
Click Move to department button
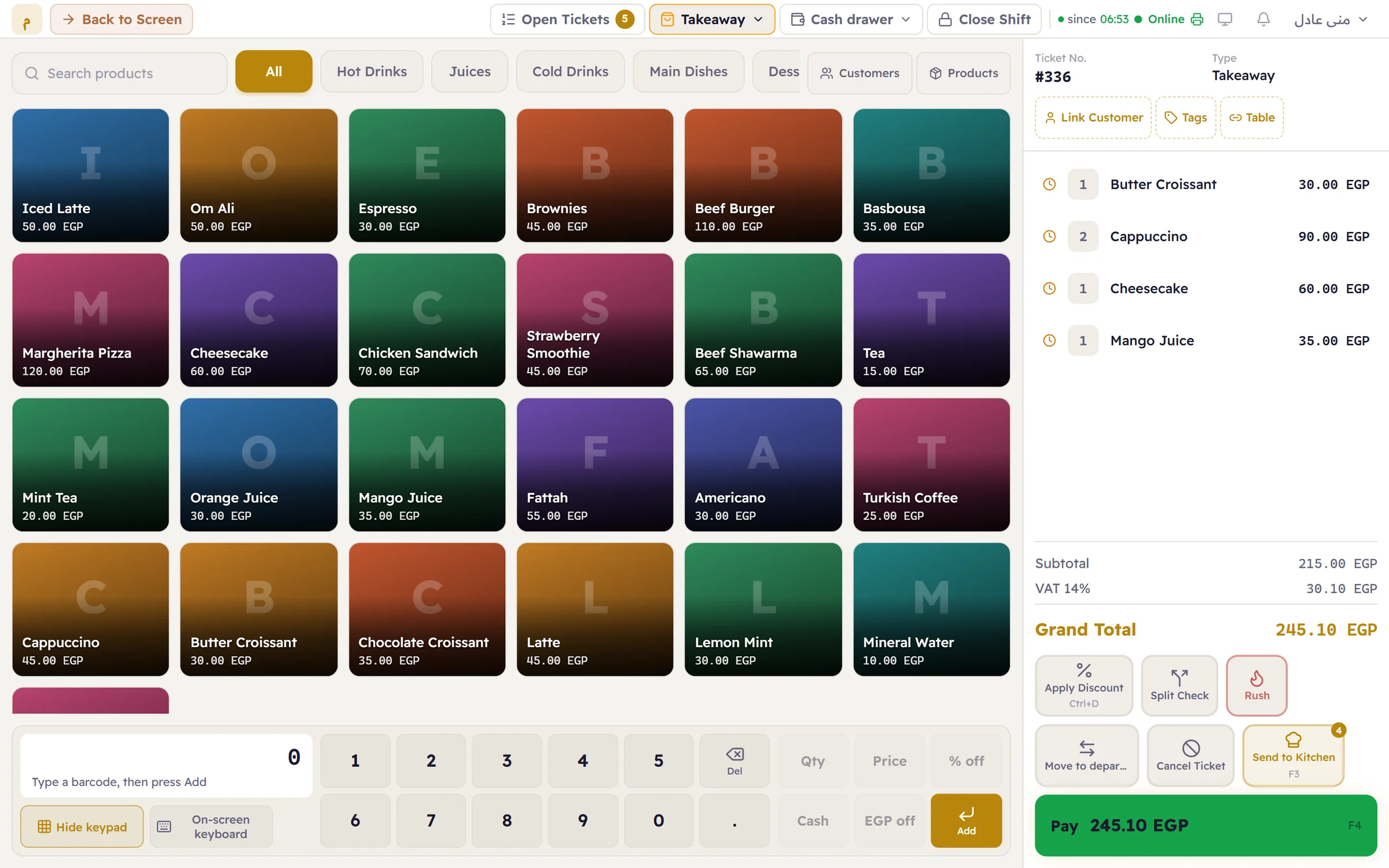point(1086,755)
